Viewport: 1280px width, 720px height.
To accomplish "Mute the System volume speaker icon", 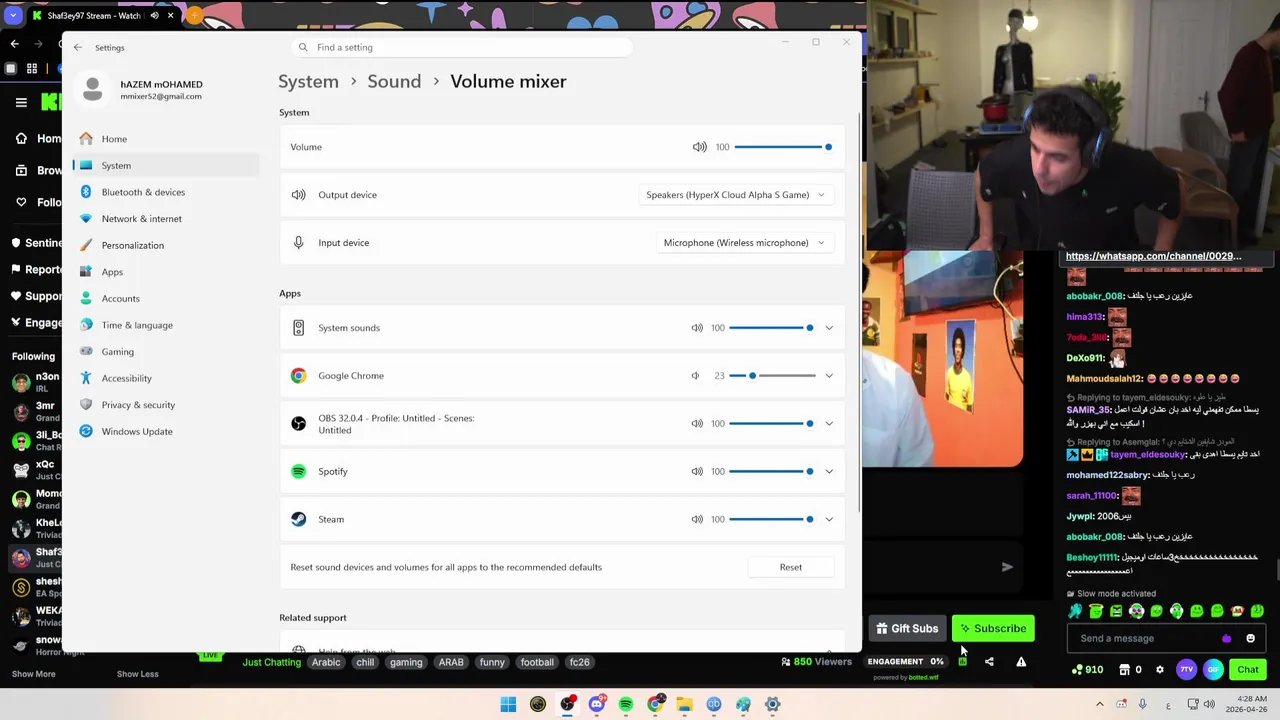I will tap(699, 147).
